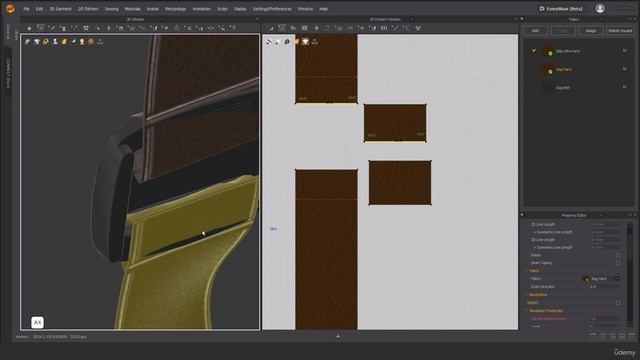This screenshot has height=360, width=640.
Task: Open the Retopology menu
Action: coord(176,9)
